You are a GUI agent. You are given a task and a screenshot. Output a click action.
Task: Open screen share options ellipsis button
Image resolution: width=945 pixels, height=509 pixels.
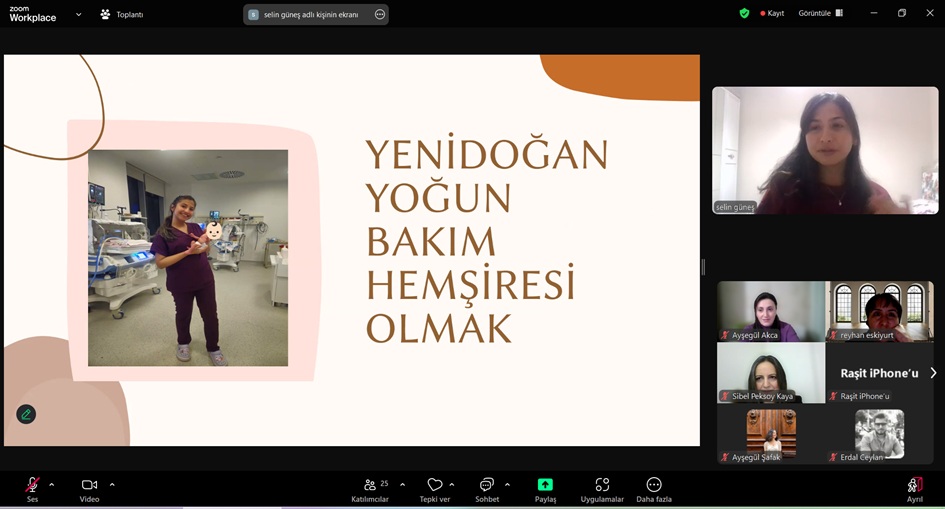[379, 14]
